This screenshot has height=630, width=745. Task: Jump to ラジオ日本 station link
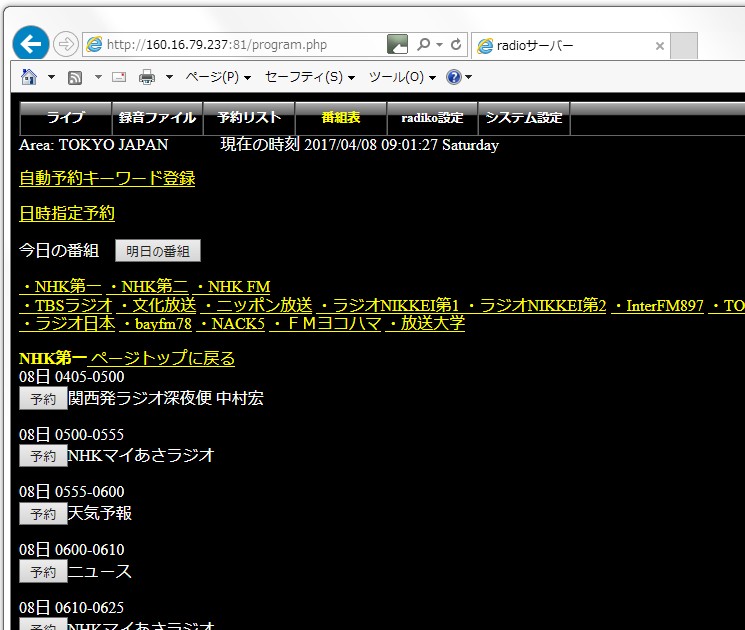point(67,324)
